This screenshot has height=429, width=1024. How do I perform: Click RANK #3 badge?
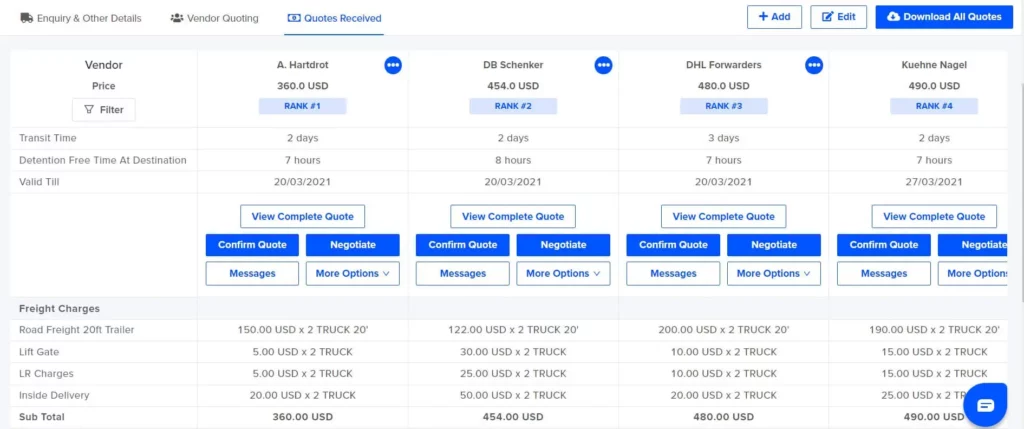(x=724, y=106)
